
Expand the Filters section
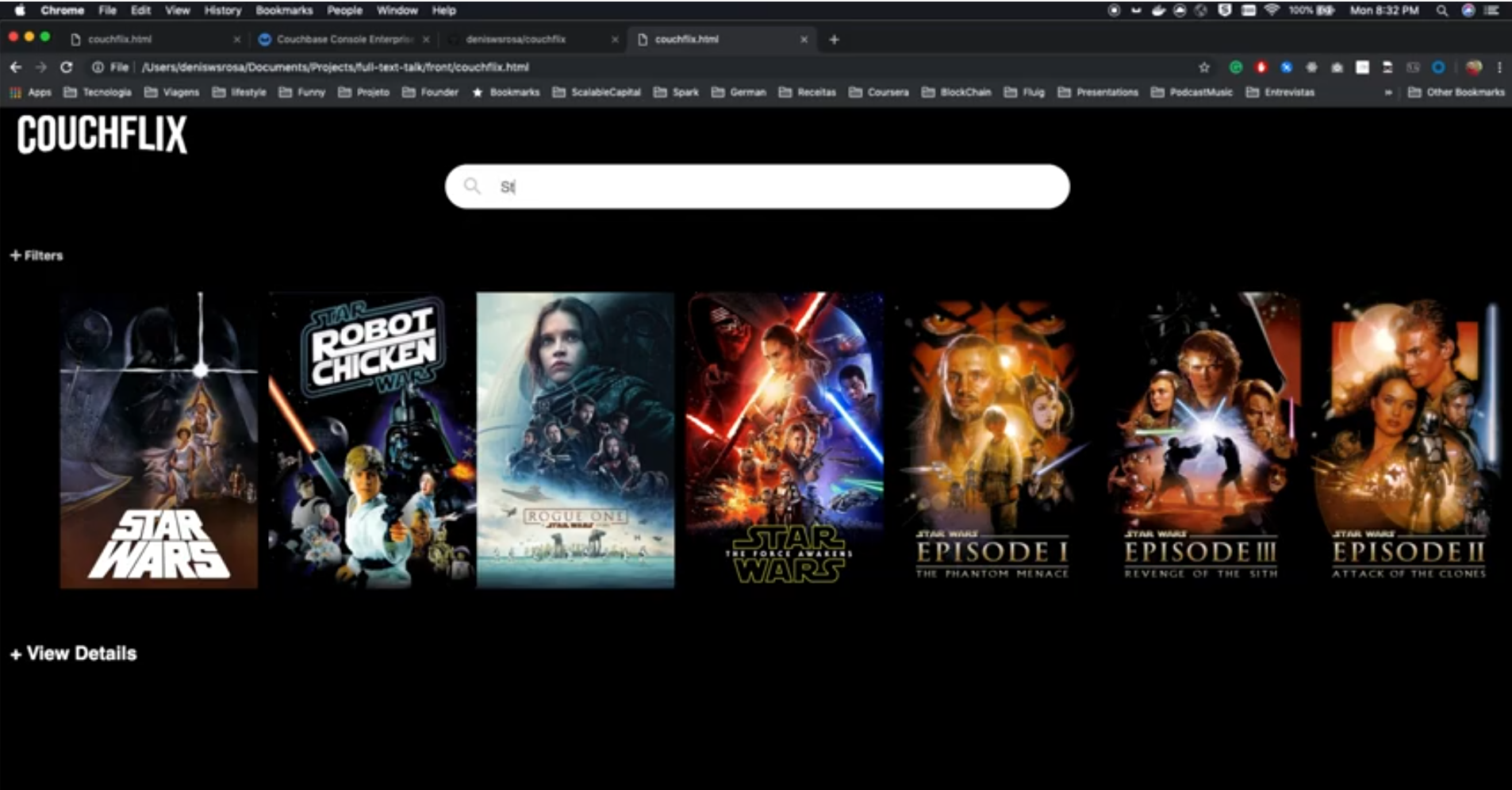[36, 255]
